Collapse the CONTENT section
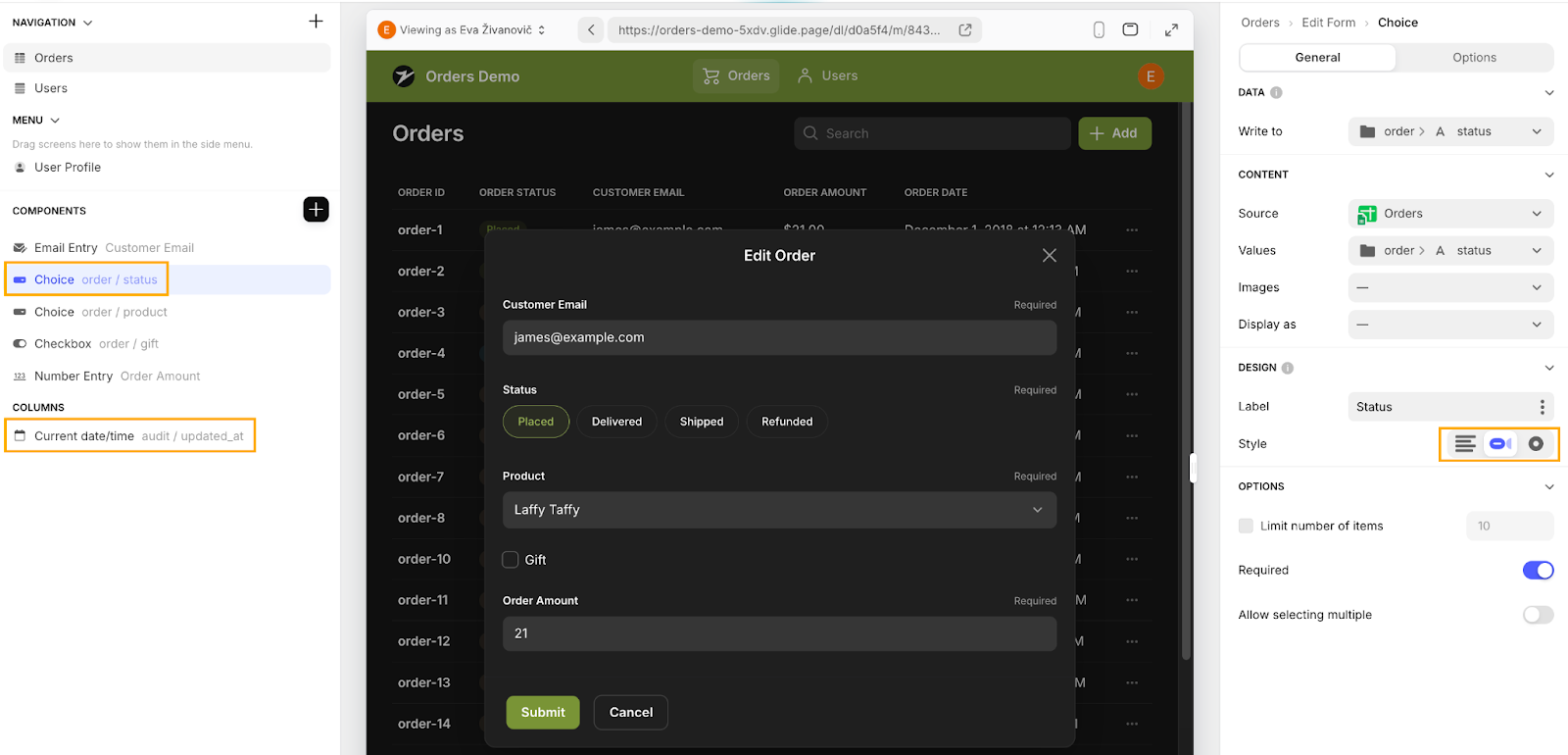Image resolution: width=1568 pixels, height=755 pixels. tap(1549, 175)
